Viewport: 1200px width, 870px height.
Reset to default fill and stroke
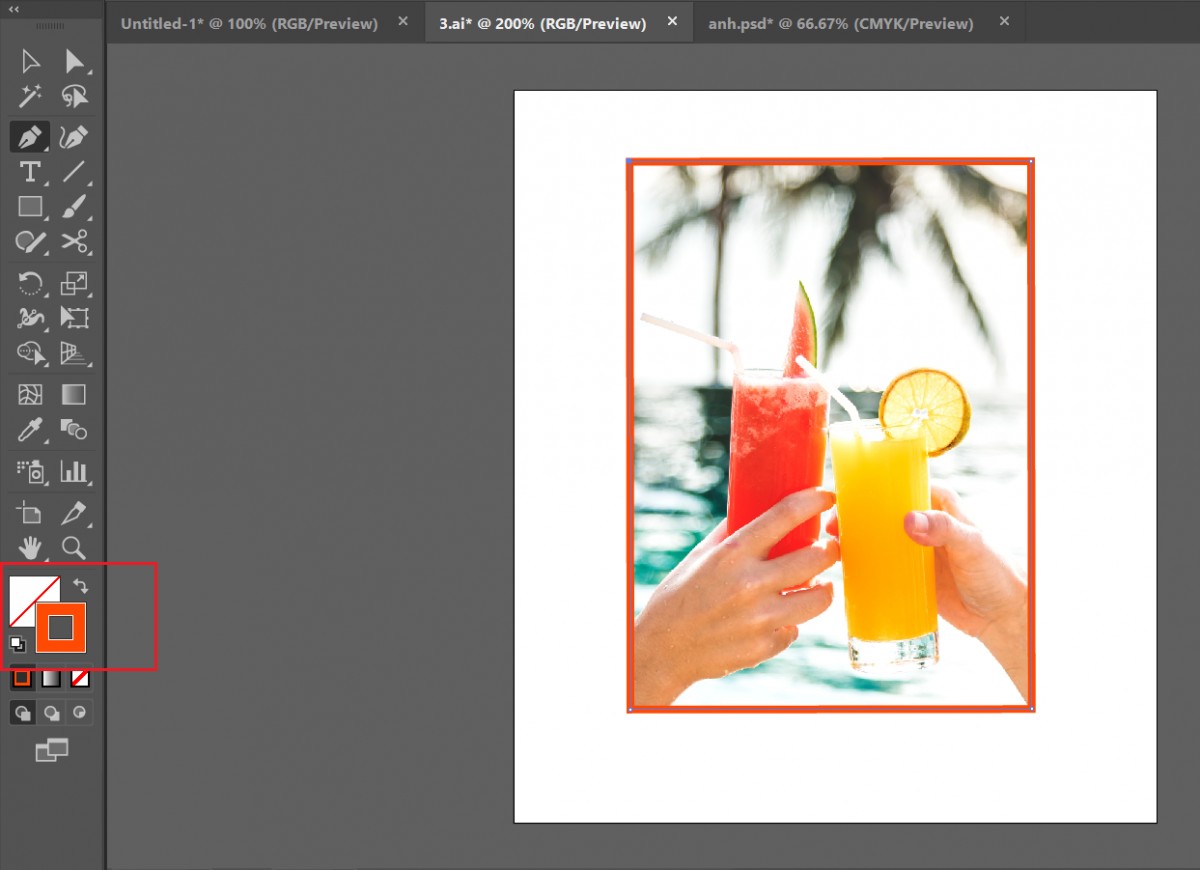(x=17, y=644)
